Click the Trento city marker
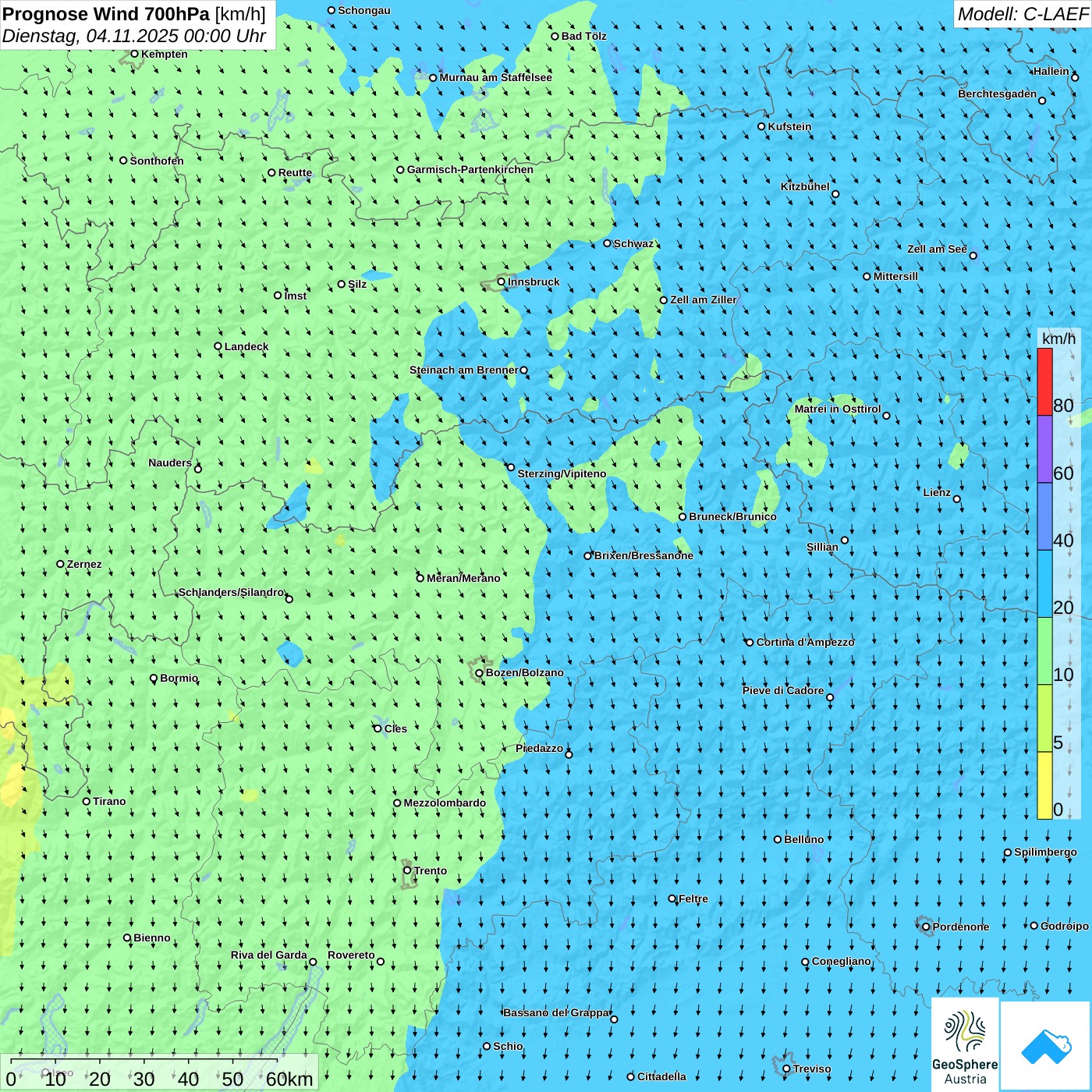1092x1092 pixels. (407, 870)
